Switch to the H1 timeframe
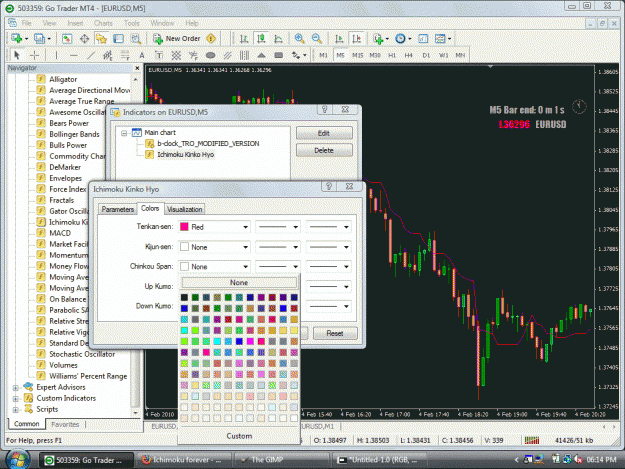This screenshot has width=625, height=469. [x=392, y=55]
